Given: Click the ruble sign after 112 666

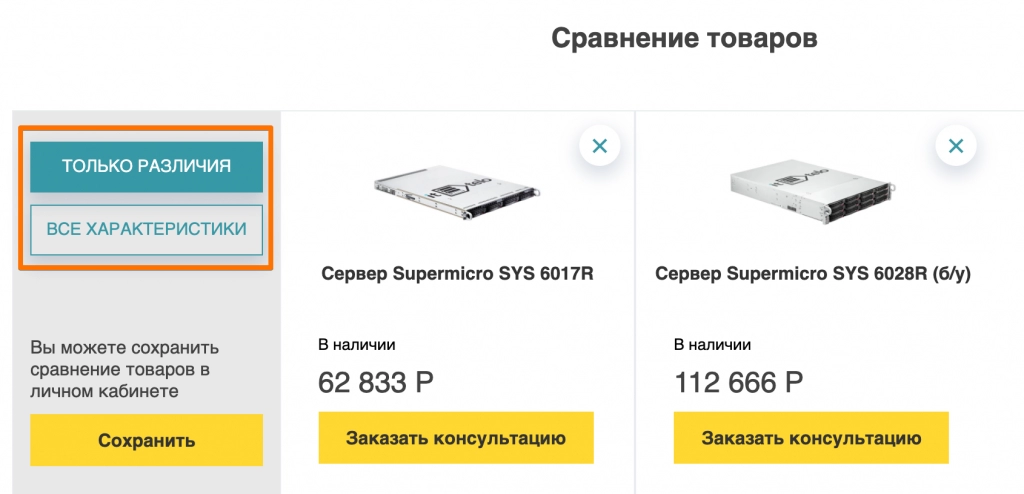Looking at the screenshot, I should click(793, 382).
